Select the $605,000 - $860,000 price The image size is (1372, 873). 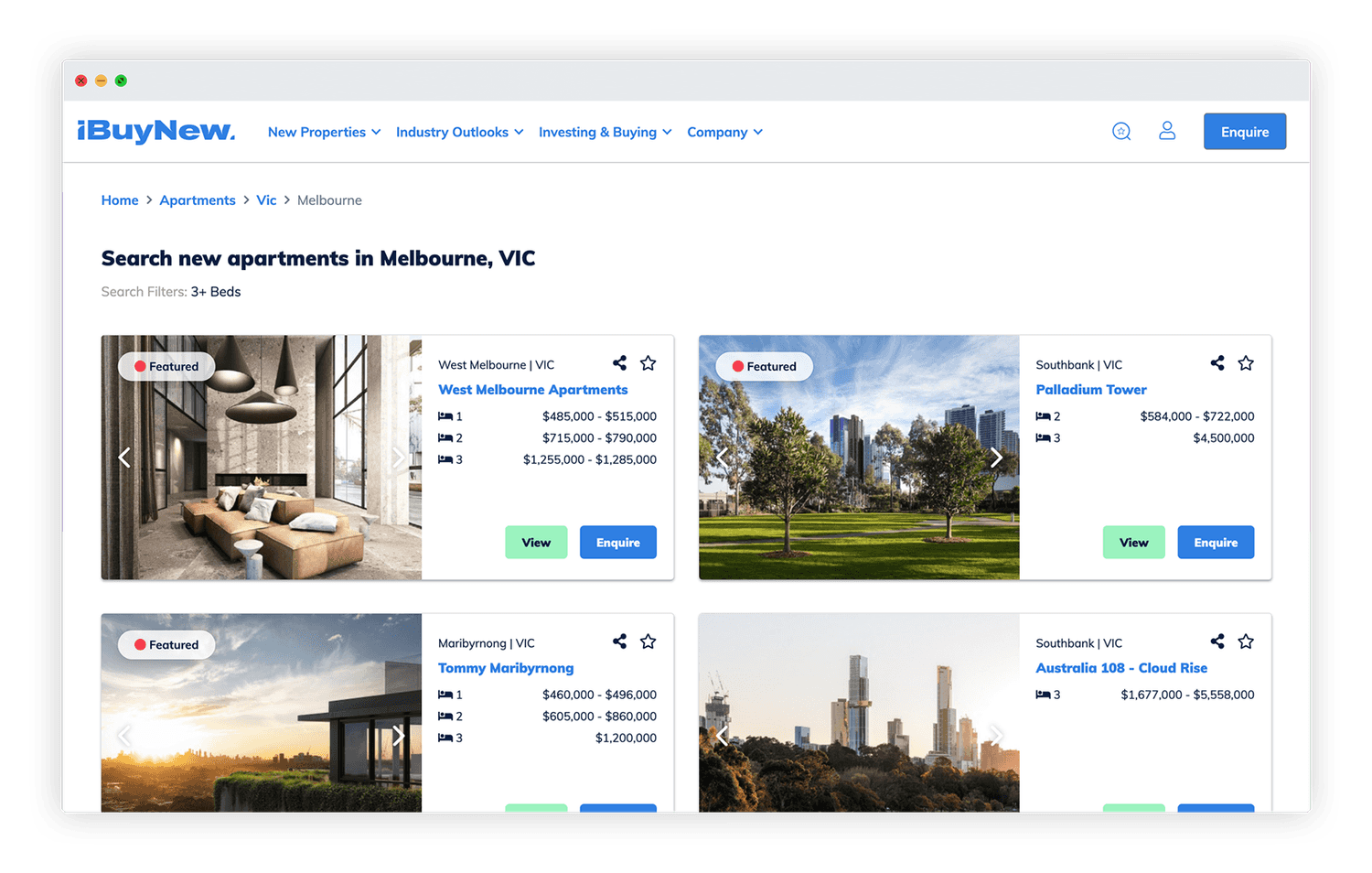pyautogui.click(x=599, y=717)
